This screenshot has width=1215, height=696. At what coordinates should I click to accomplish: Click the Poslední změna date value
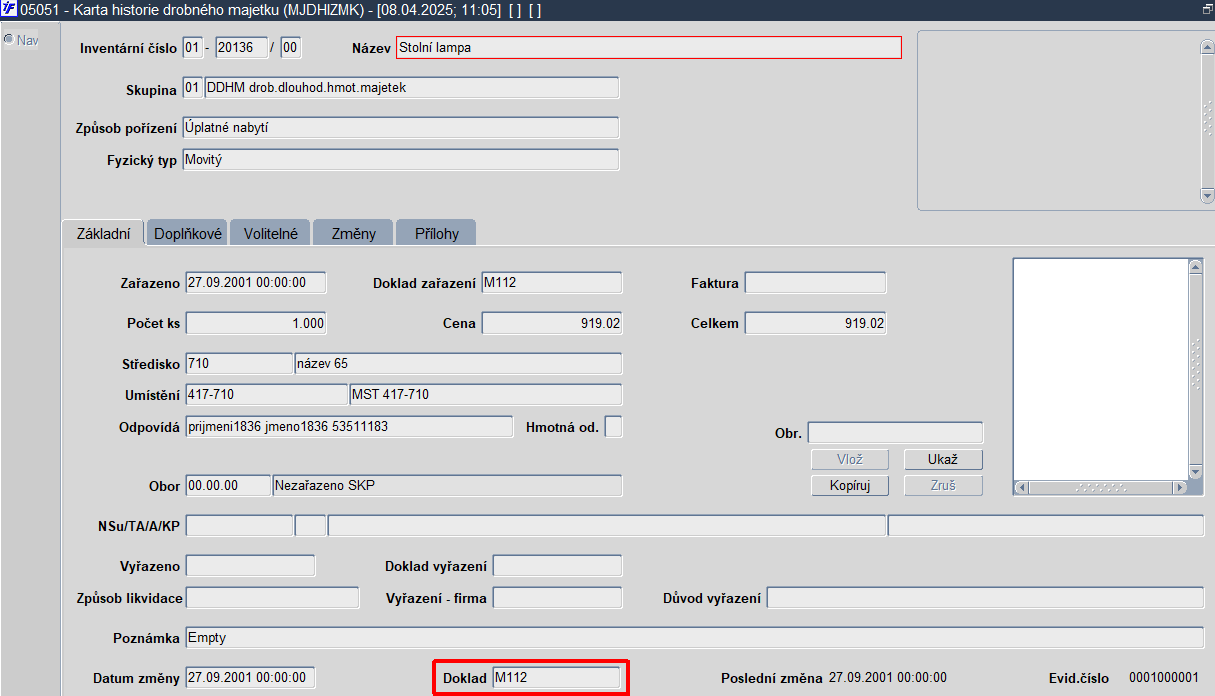888,678
